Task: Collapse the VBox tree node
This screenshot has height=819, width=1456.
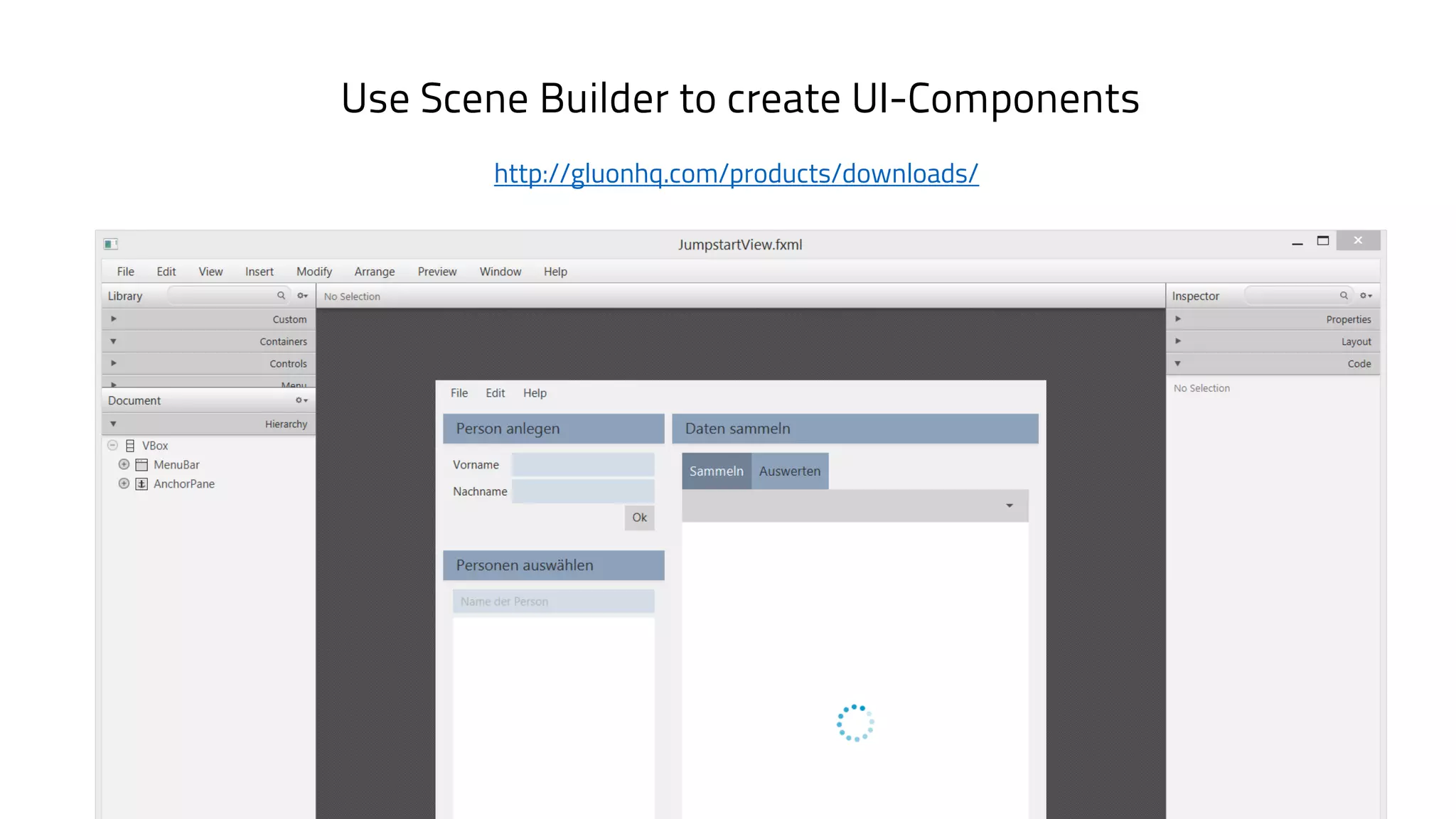Action: pyautogui.click(x=112, y=446)
